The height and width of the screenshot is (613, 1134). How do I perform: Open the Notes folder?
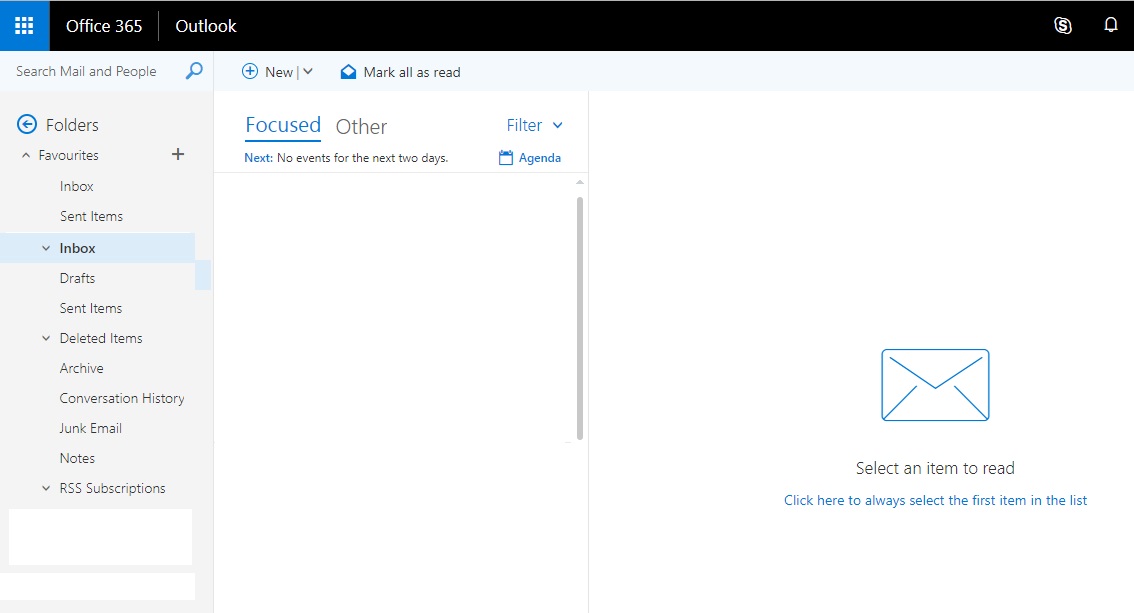click(x=77, y=458)
